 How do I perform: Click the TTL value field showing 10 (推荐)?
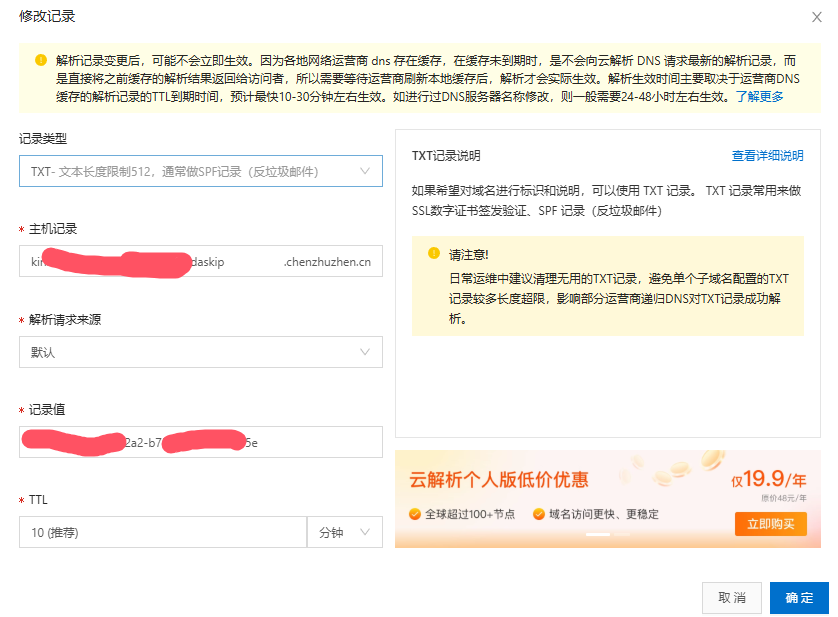(163, 532)
